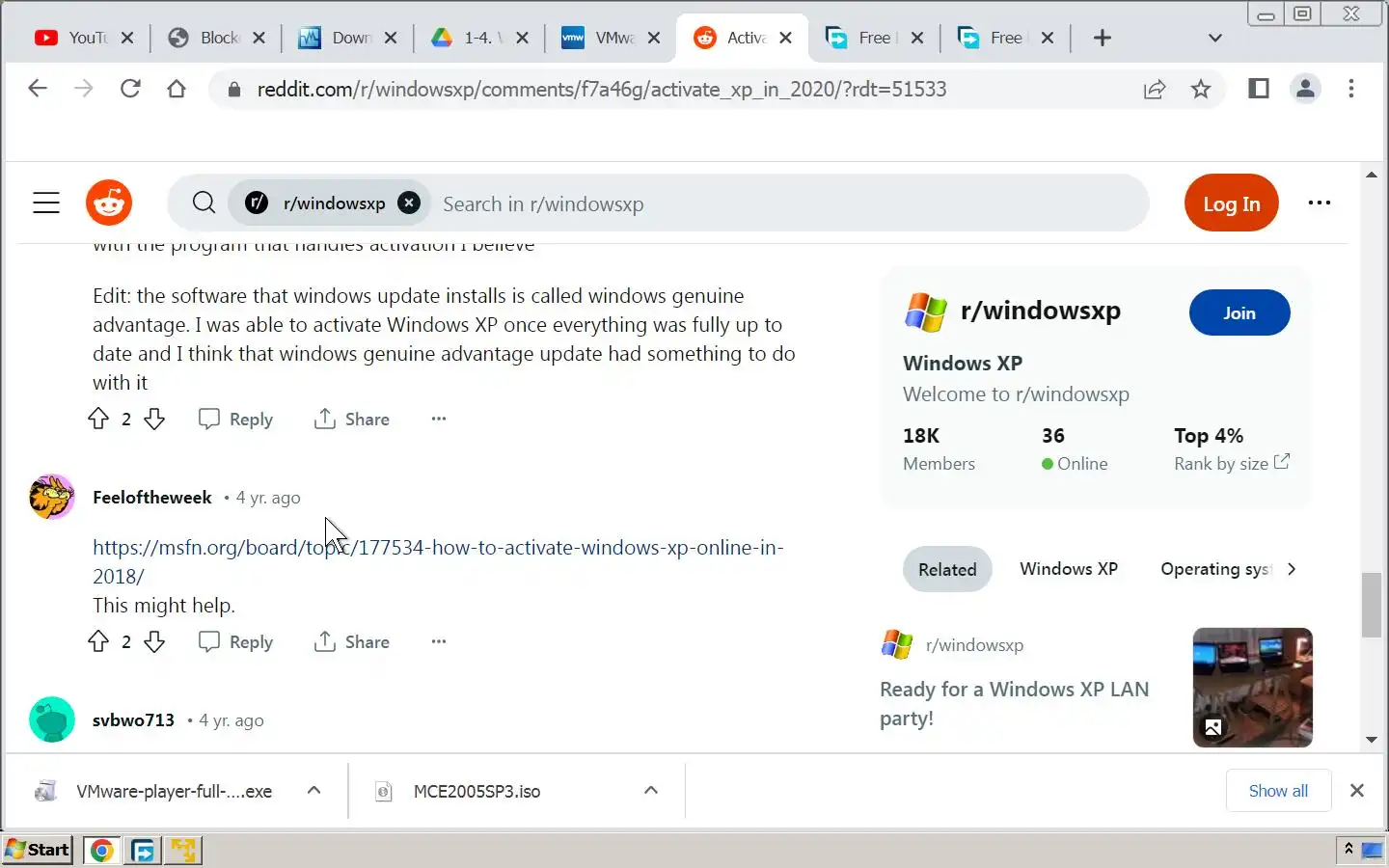The width and height of the screenshot is (1389, 868).
Task: Click the address bar URL
Action: 602,90
